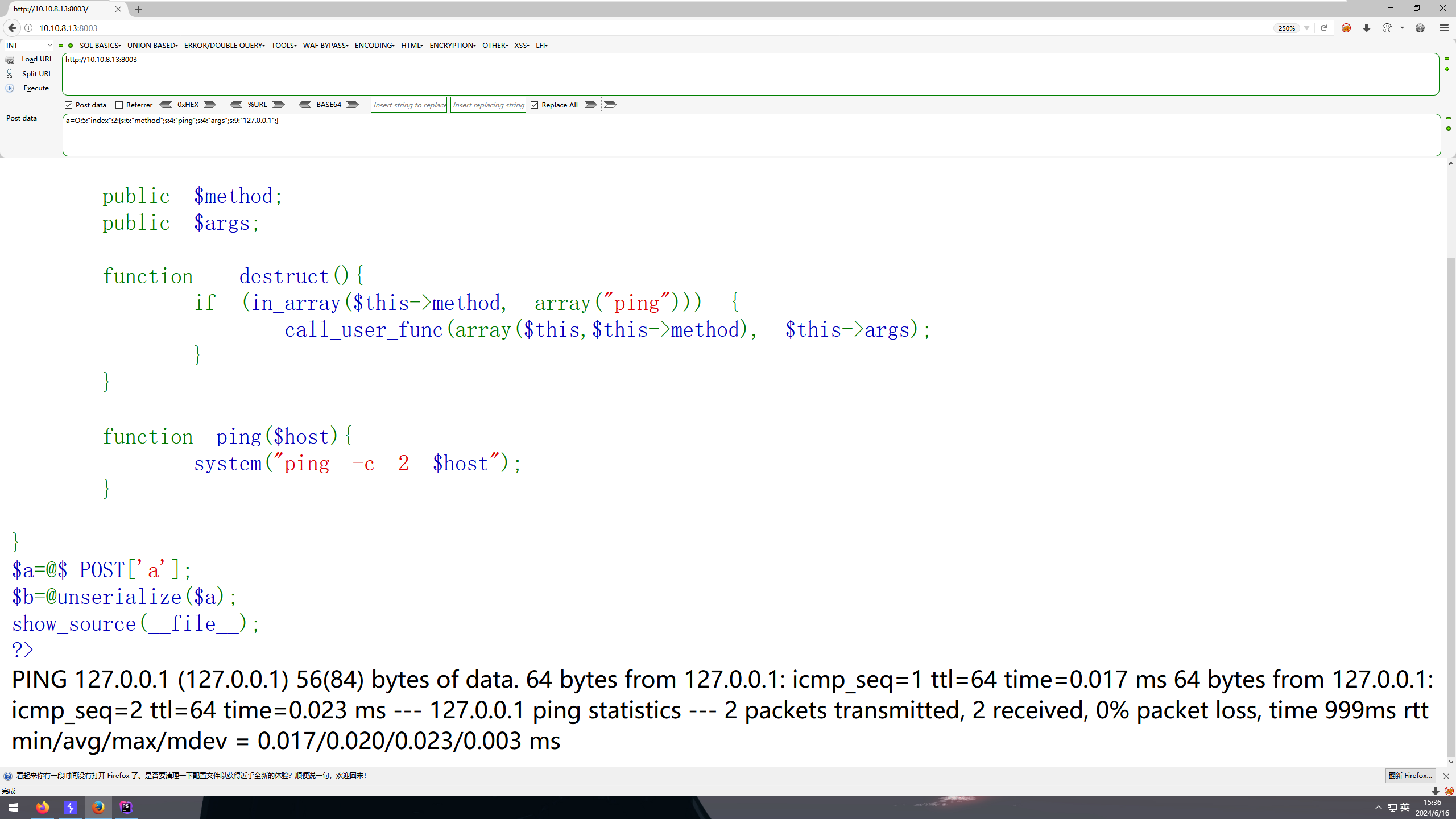Open the WAF BYPASS menu
The height and width of the screenshot is (819, 1456).
point(325,45)
